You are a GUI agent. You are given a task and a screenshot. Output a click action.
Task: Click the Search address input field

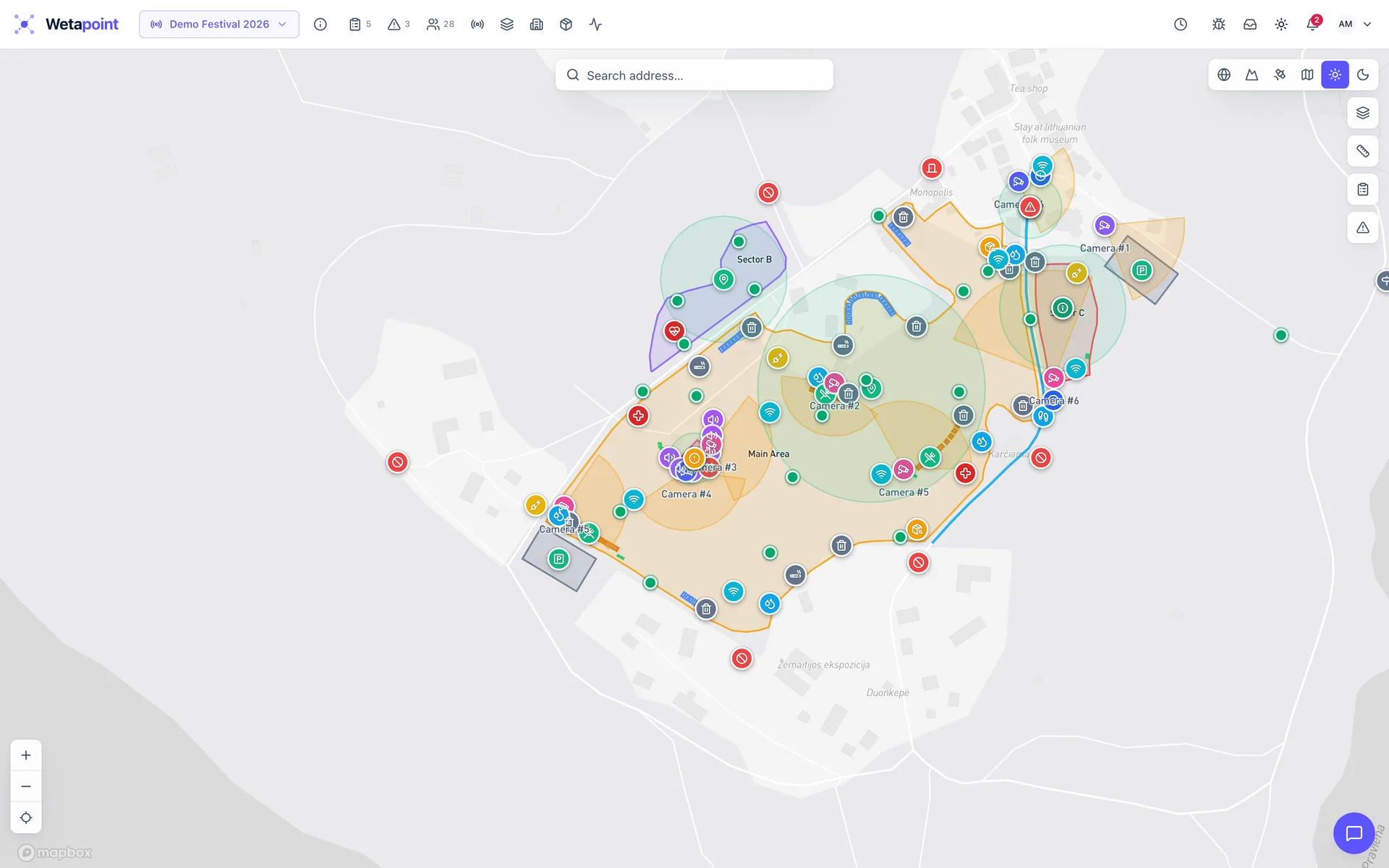(694, 75)
